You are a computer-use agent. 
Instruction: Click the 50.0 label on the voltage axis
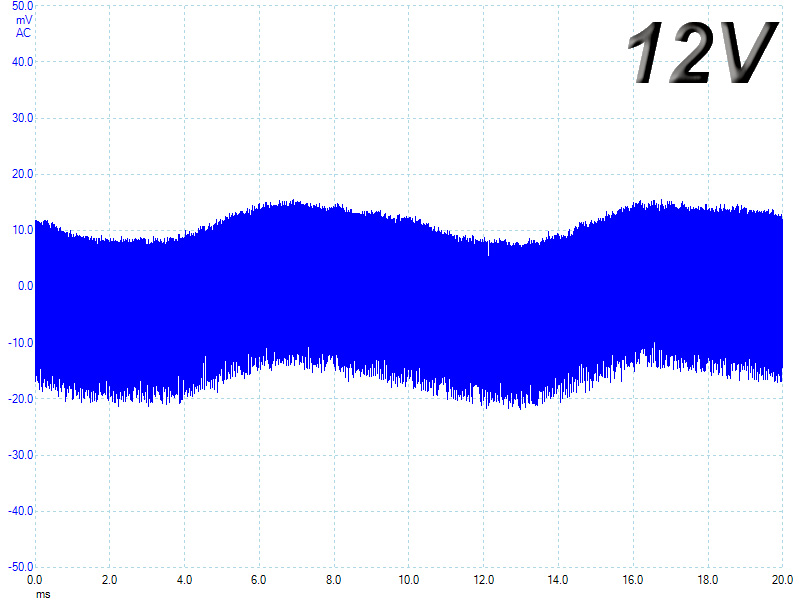tap(22, 6)
